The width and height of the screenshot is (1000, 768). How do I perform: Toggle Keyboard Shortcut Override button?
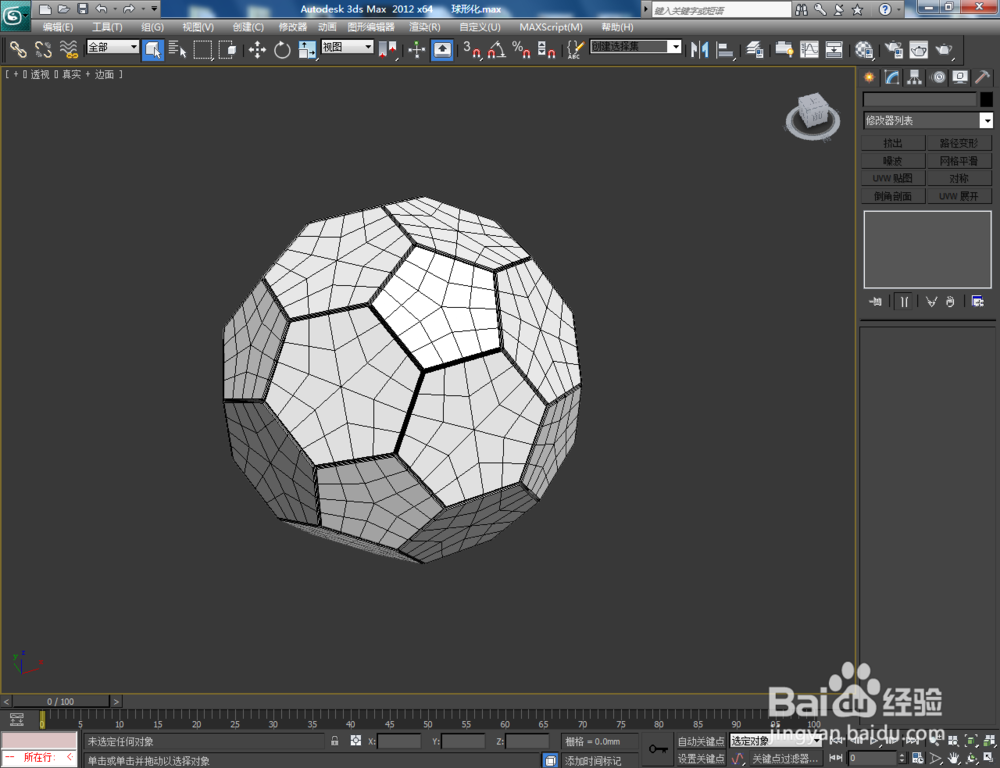[x=442, y=49]
